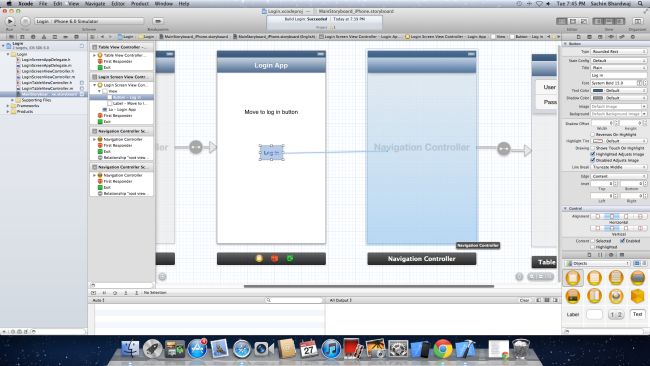Open the Identity inspector tab
Screen dimensions: 650x366
click(600, 37)
